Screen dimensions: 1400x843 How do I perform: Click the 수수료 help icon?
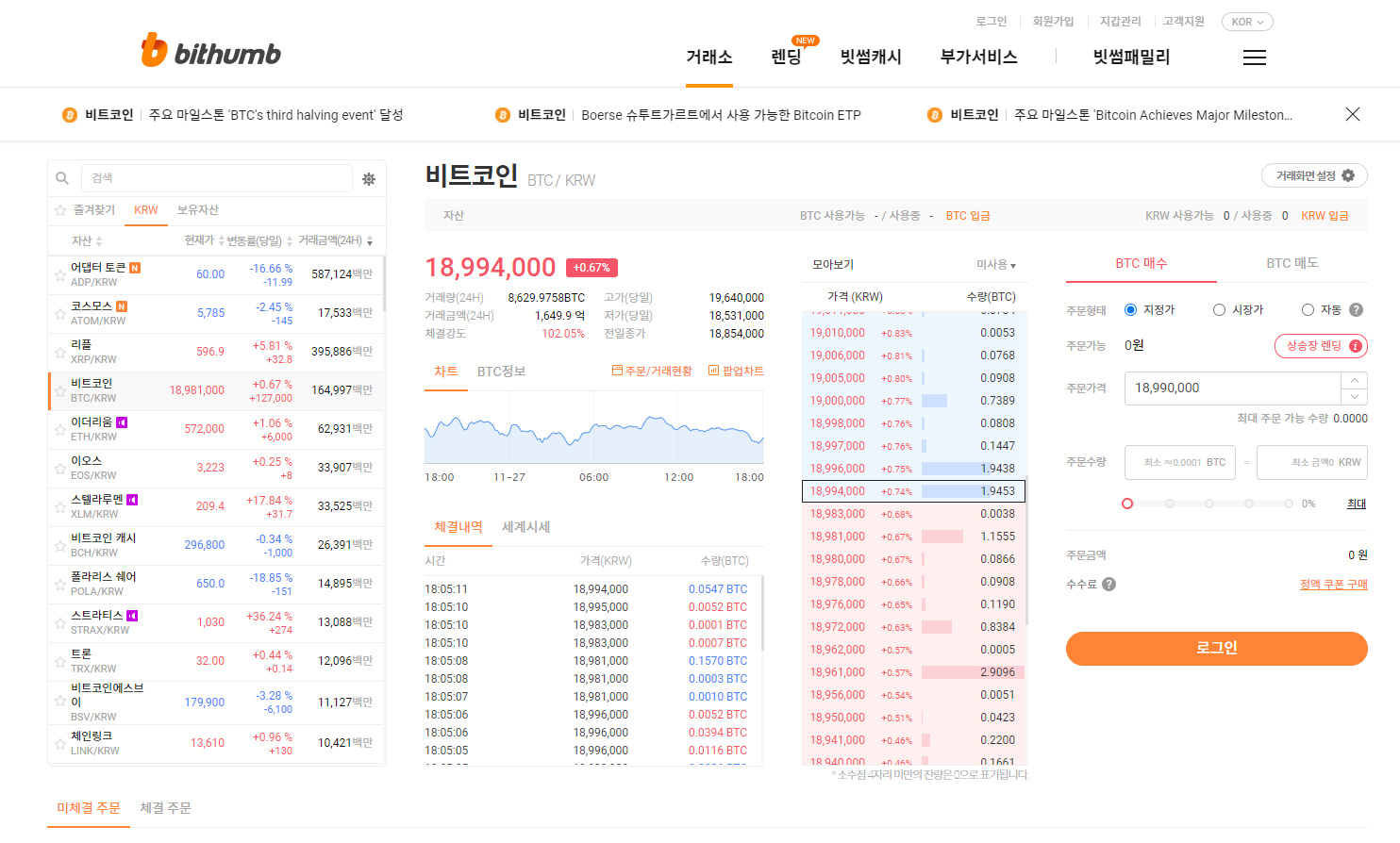[x=1108, y=584]
